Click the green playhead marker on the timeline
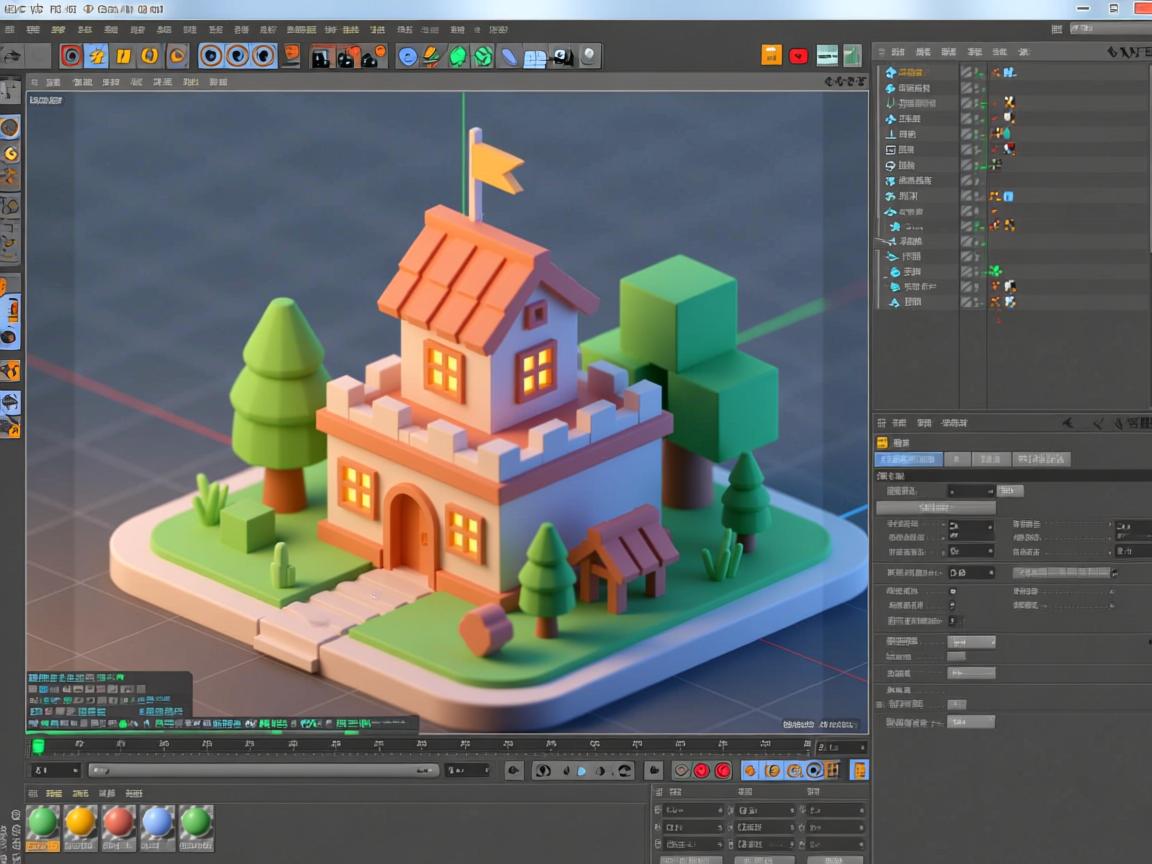 click(38, 746)
